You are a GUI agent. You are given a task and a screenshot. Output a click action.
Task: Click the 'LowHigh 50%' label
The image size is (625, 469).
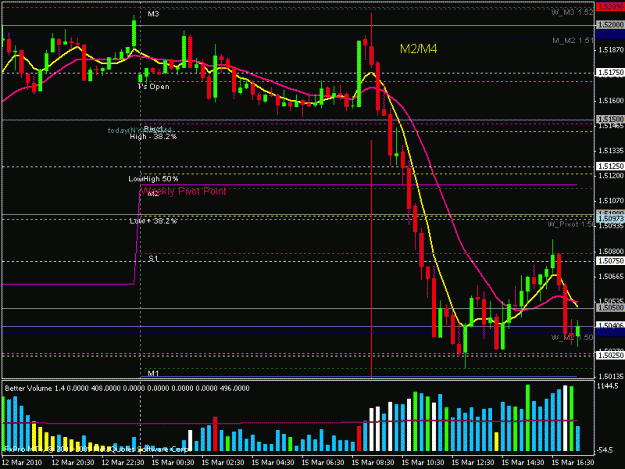pyautogui.click(x=153, y=179)
